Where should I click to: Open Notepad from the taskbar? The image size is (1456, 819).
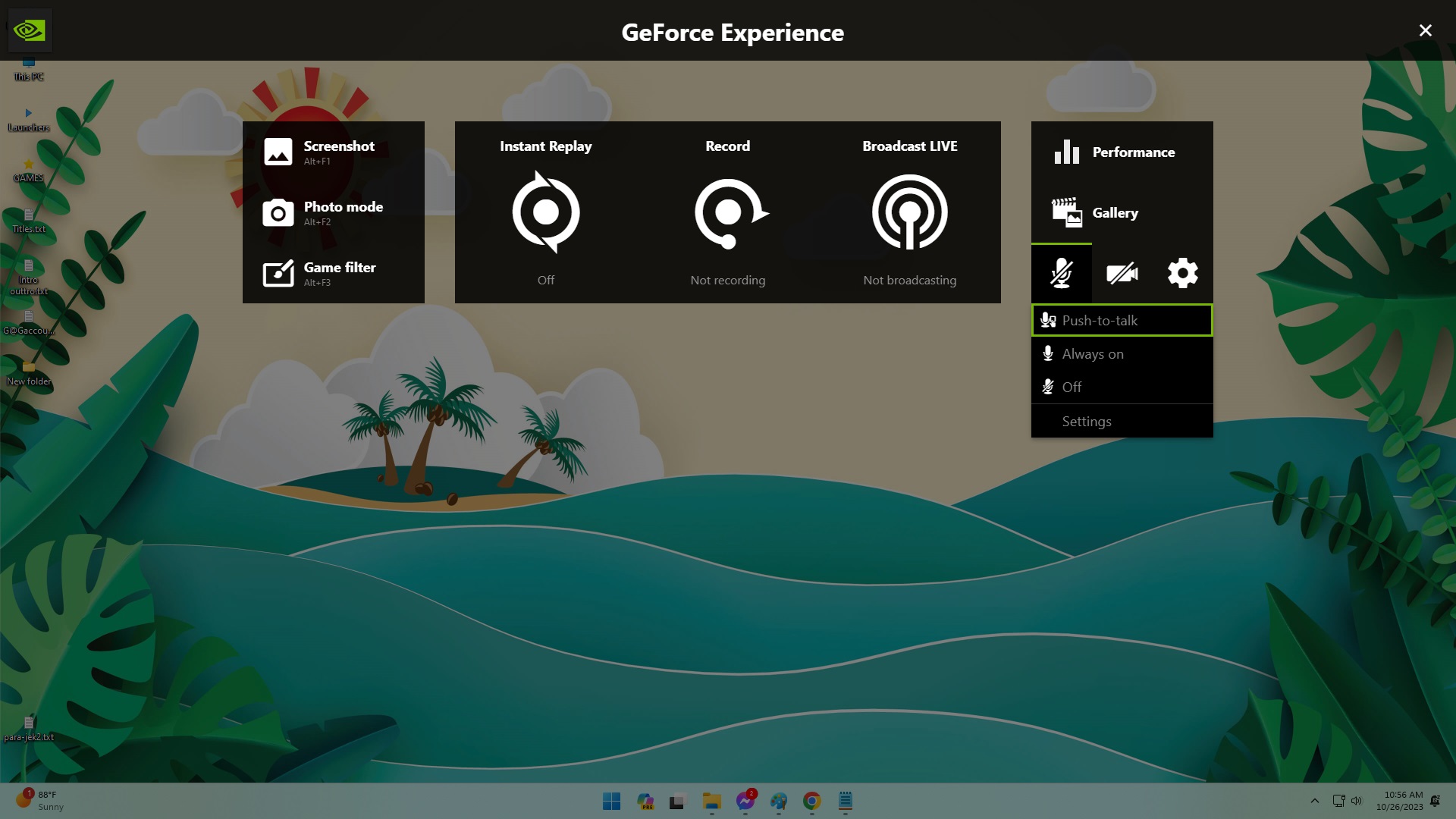846,801
